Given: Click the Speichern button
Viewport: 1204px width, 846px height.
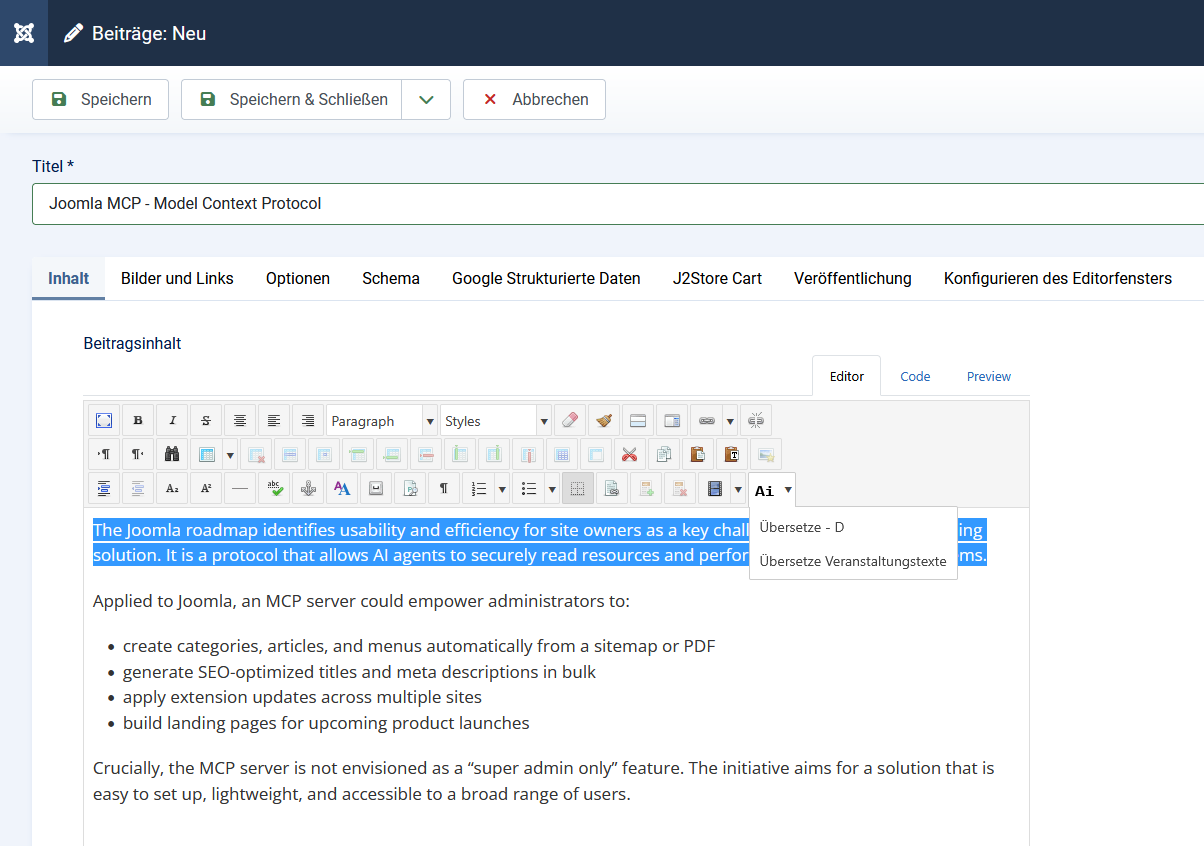Looking at the screenshot, I should pyautogui.click(x=100, y=99).
